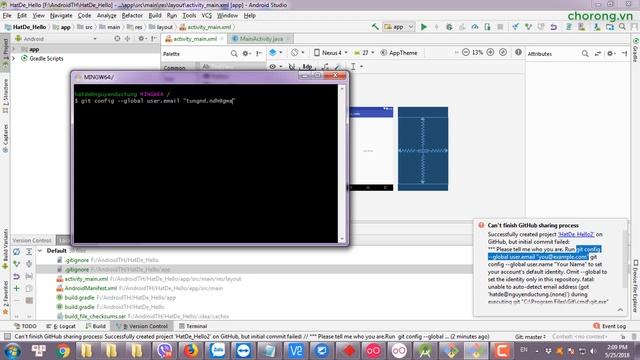Click Attach debugger to Android process icon
Screen dimensions: 640x360
pos(487,27)
